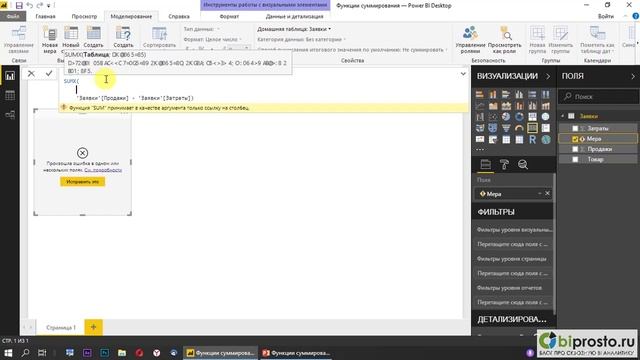Click the Исправить это button
The image size is (640, 360).
click(82, 182)
